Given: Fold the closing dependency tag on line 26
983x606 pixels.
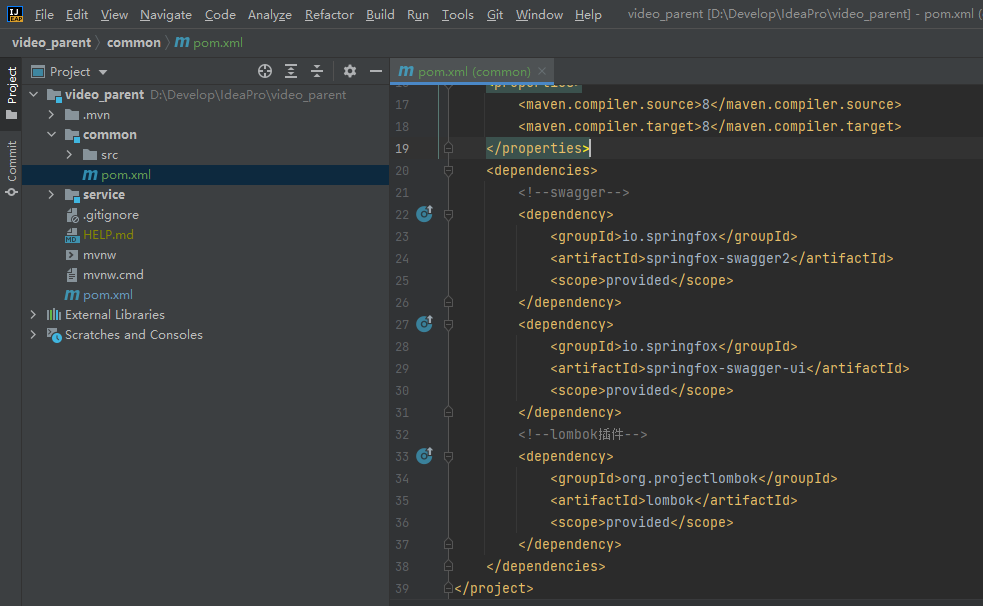Looking at the screenshot, I should (x=448, y=303).
